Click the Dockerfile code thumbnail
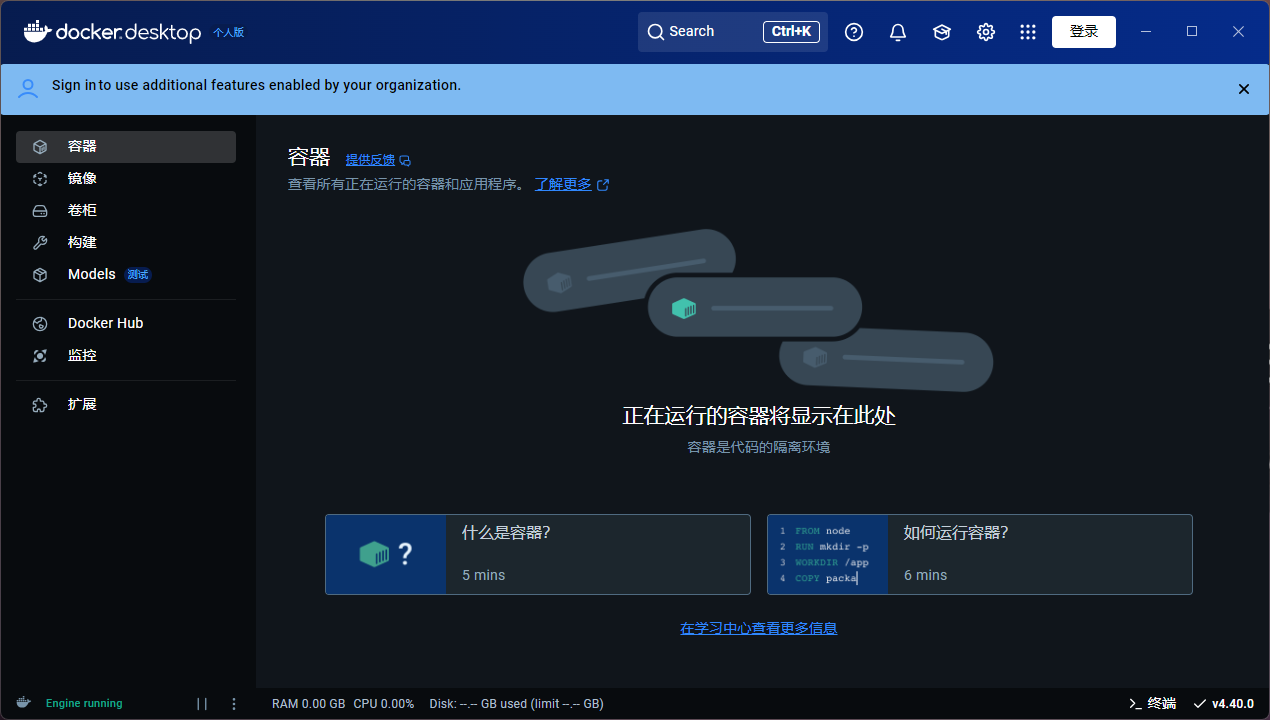 [x=828, y=554]
